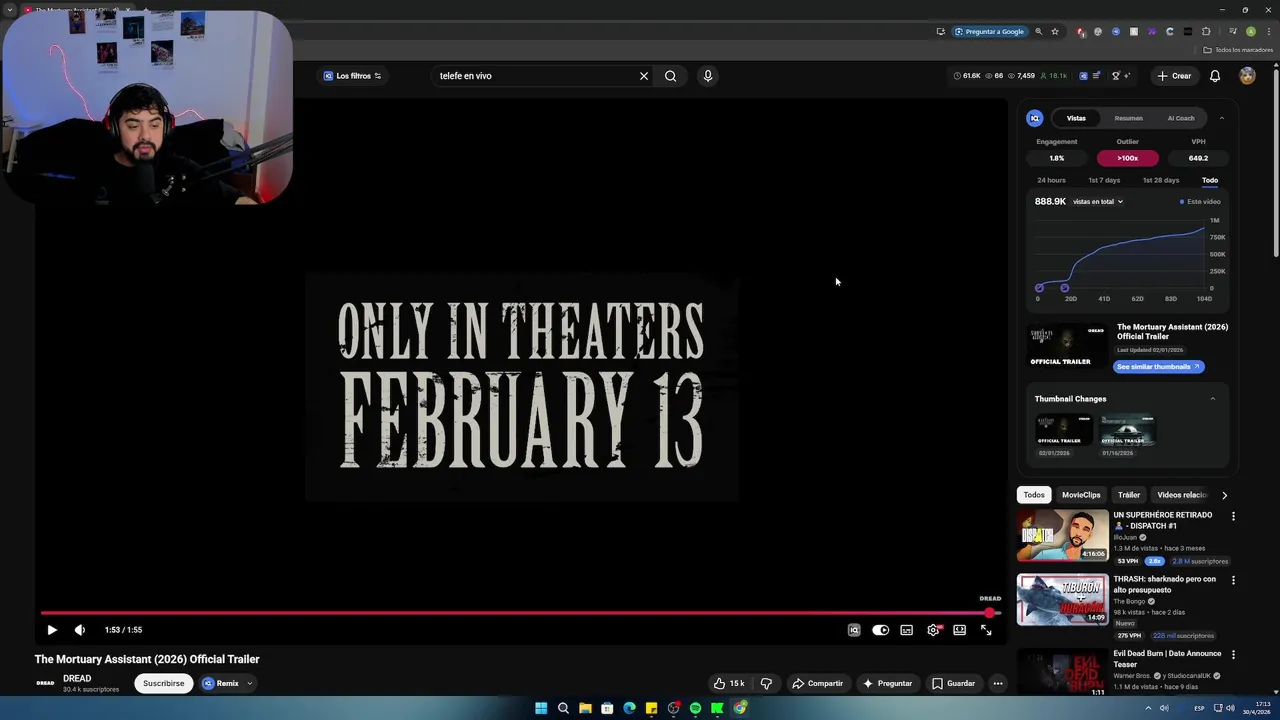Open the vidIQ icon in player controls
The height and width of the screenshot is (720, 1280).
pyautogui.click(x=854, y=630)
